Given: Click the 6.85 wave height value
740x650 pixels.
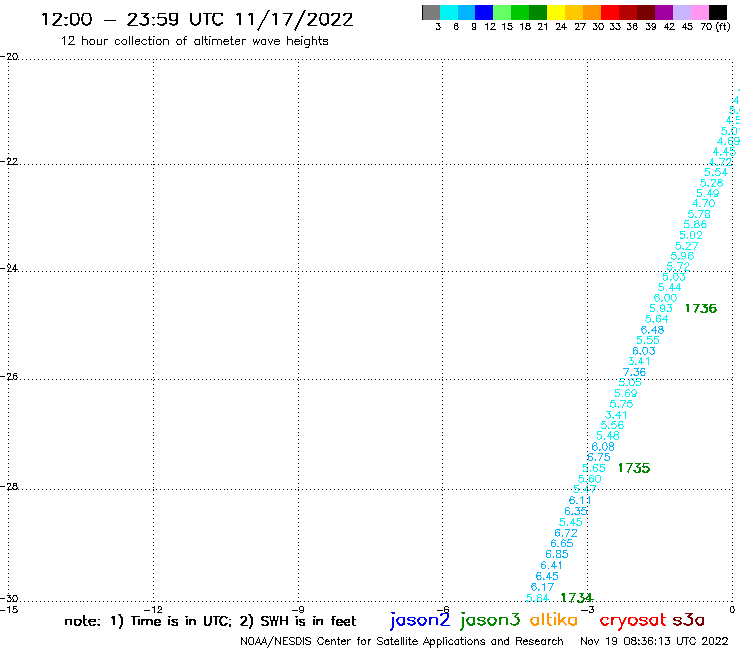Looking at the screenshot, I should [556, 554].
